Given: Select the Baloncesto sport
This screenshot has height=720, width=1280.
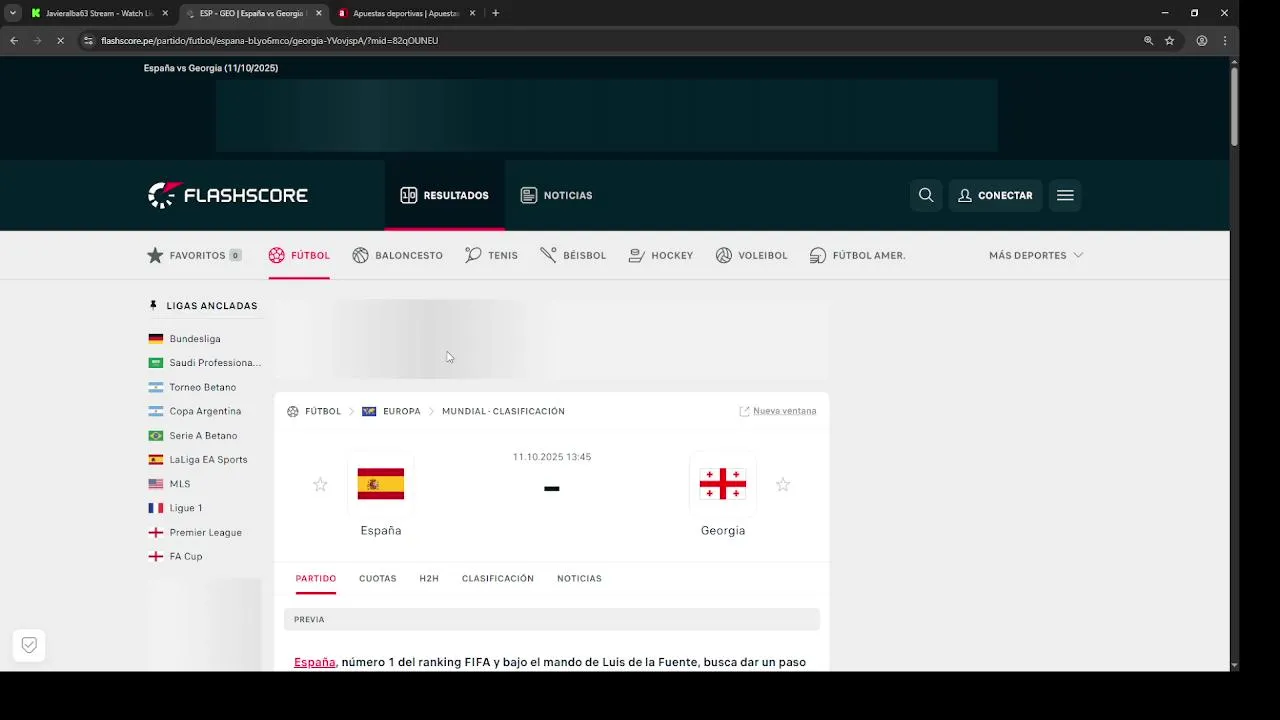Looking at the screenshot, I should tap(397, 255).
